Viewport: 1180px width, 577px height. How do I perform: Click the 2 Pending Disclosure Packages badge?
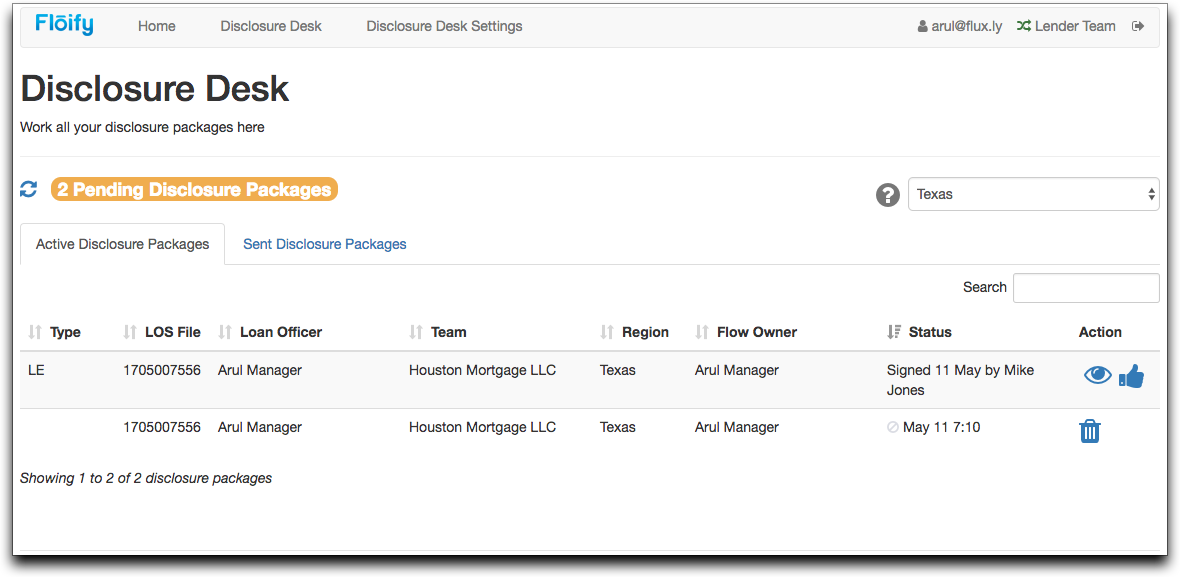tap(194, 189)
